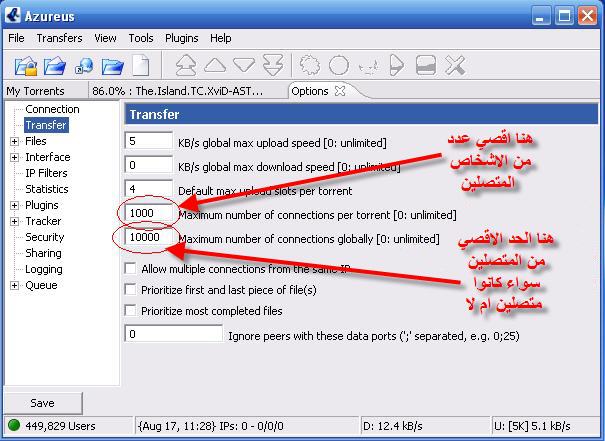Open the File menu
The height and width of the screenshot is (441, 605).
tap(16, 38)
